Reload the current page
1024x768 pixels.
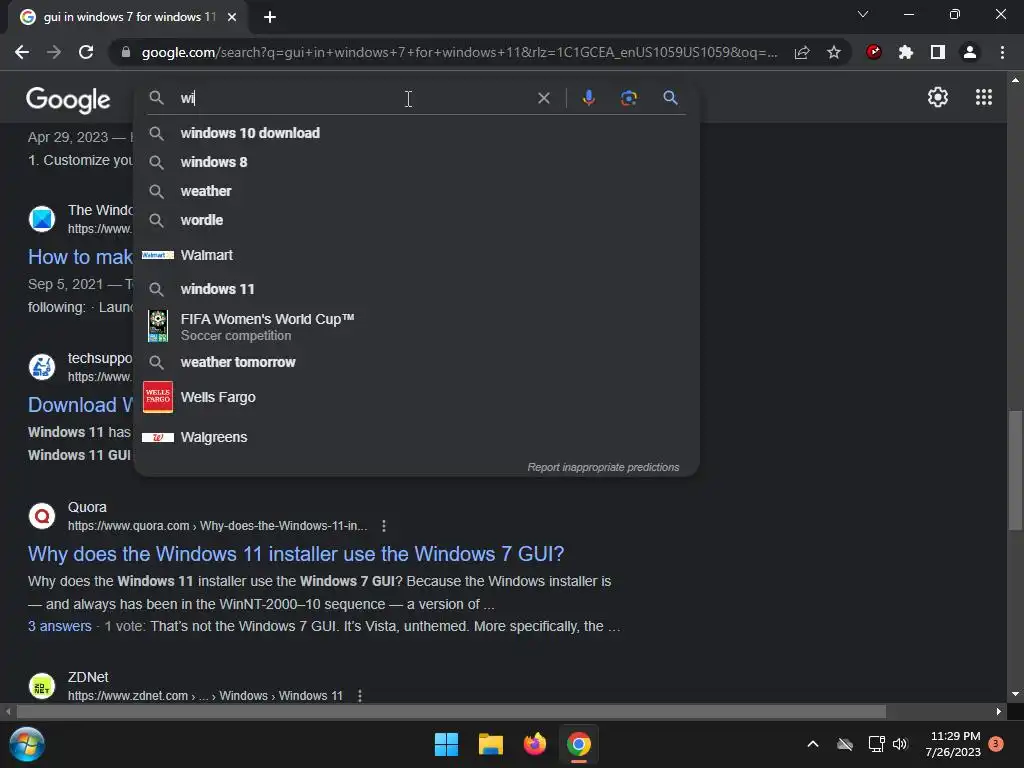tap(86, 52)
